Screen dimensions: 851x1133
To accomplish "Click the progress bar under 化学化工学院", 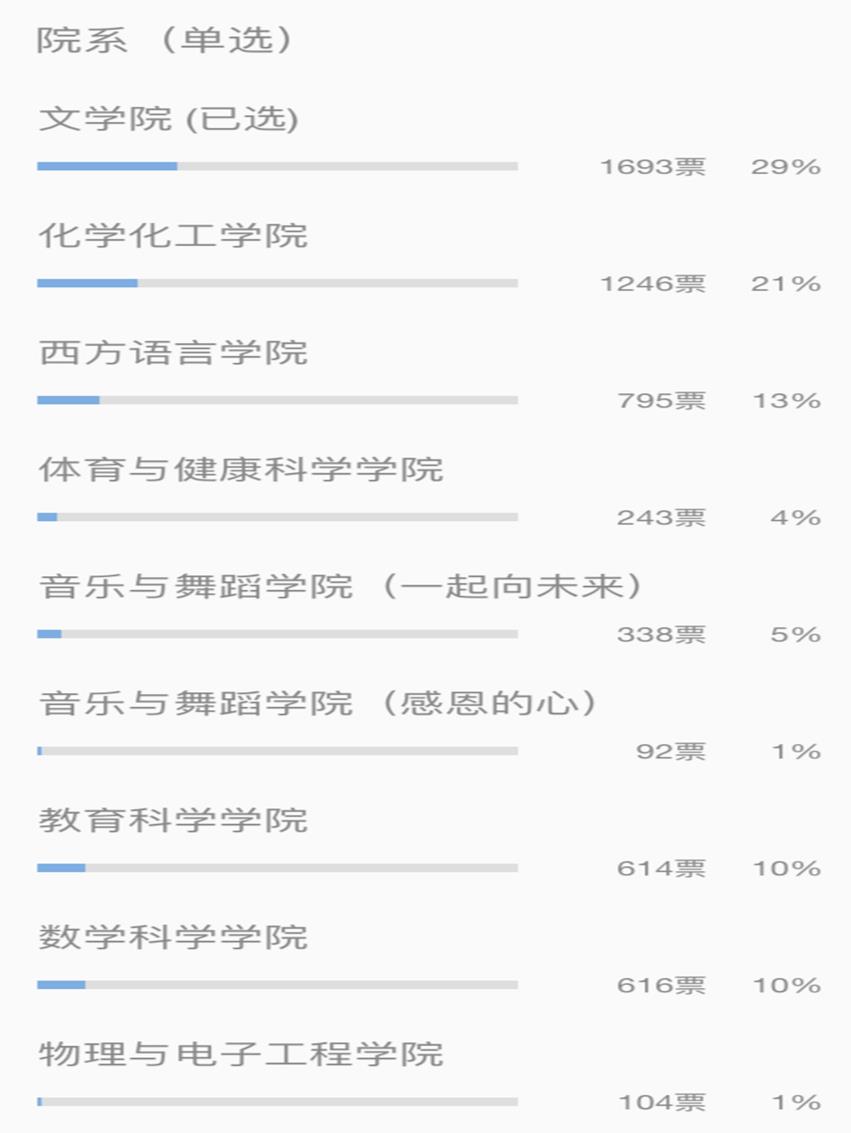I will coord(277,283).
